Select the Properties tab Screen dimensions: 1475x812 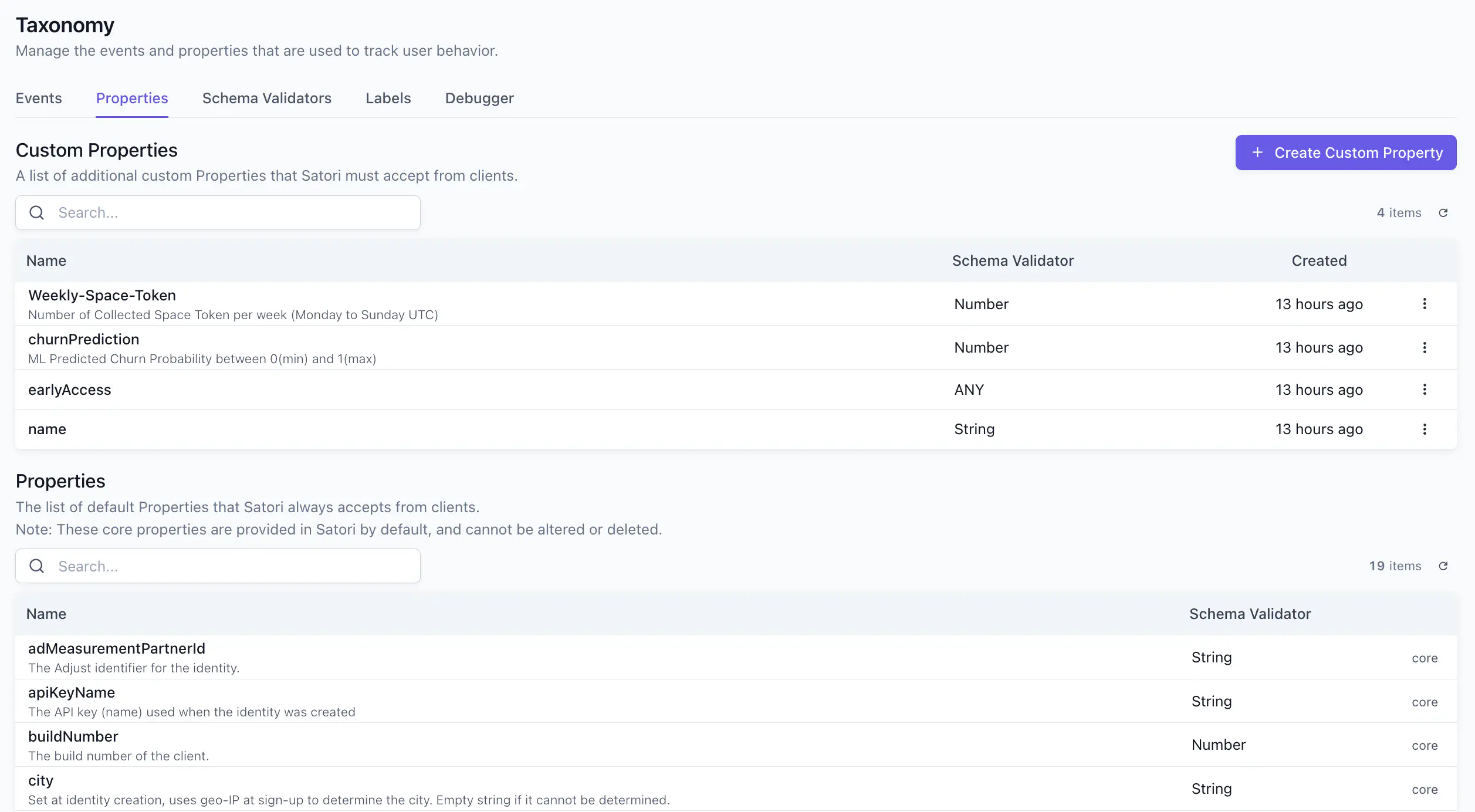(x=131, y=98)
